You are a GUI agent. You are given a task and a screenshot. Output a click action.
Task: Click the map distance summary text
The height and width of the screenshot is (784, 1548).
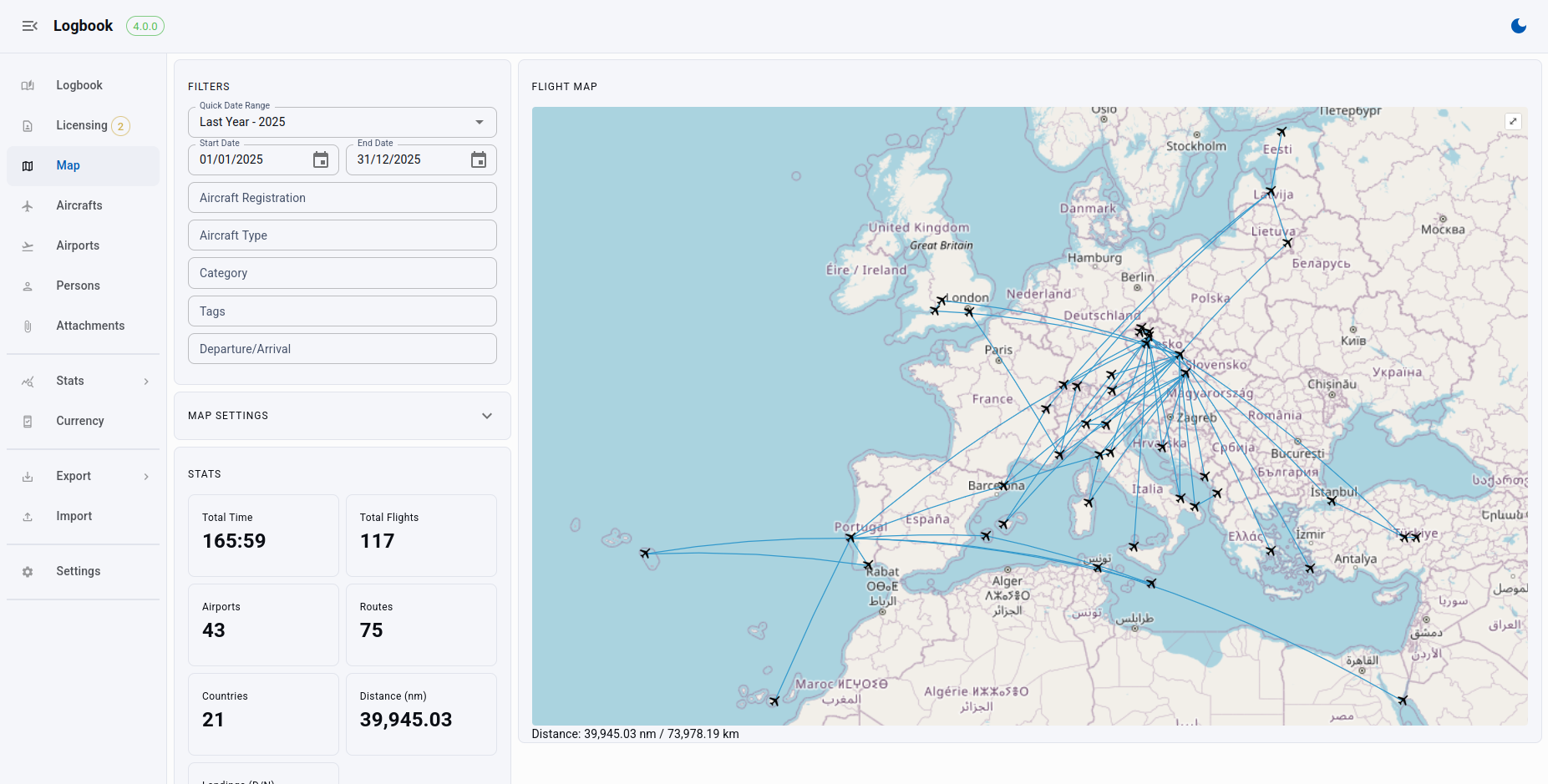pyautogui.click(x=635, y=734)
